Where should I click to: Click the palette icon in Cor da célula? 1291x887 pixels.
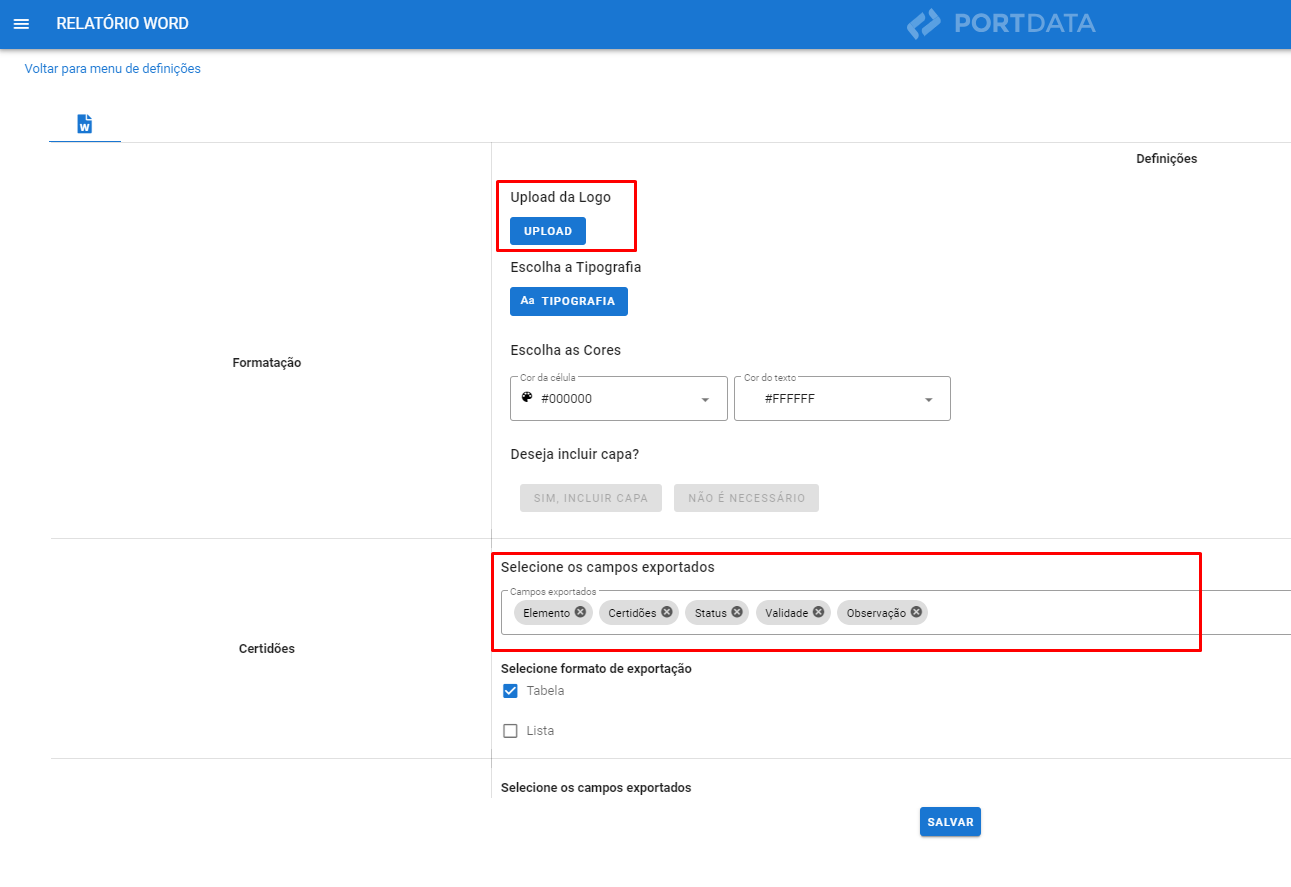pos(527,397)
